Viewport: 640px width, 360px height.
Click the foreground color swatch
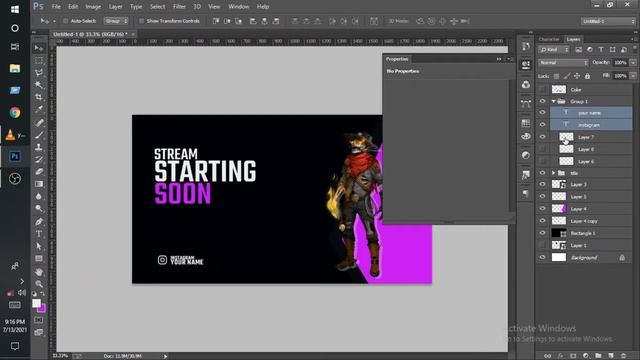(36, 303)
